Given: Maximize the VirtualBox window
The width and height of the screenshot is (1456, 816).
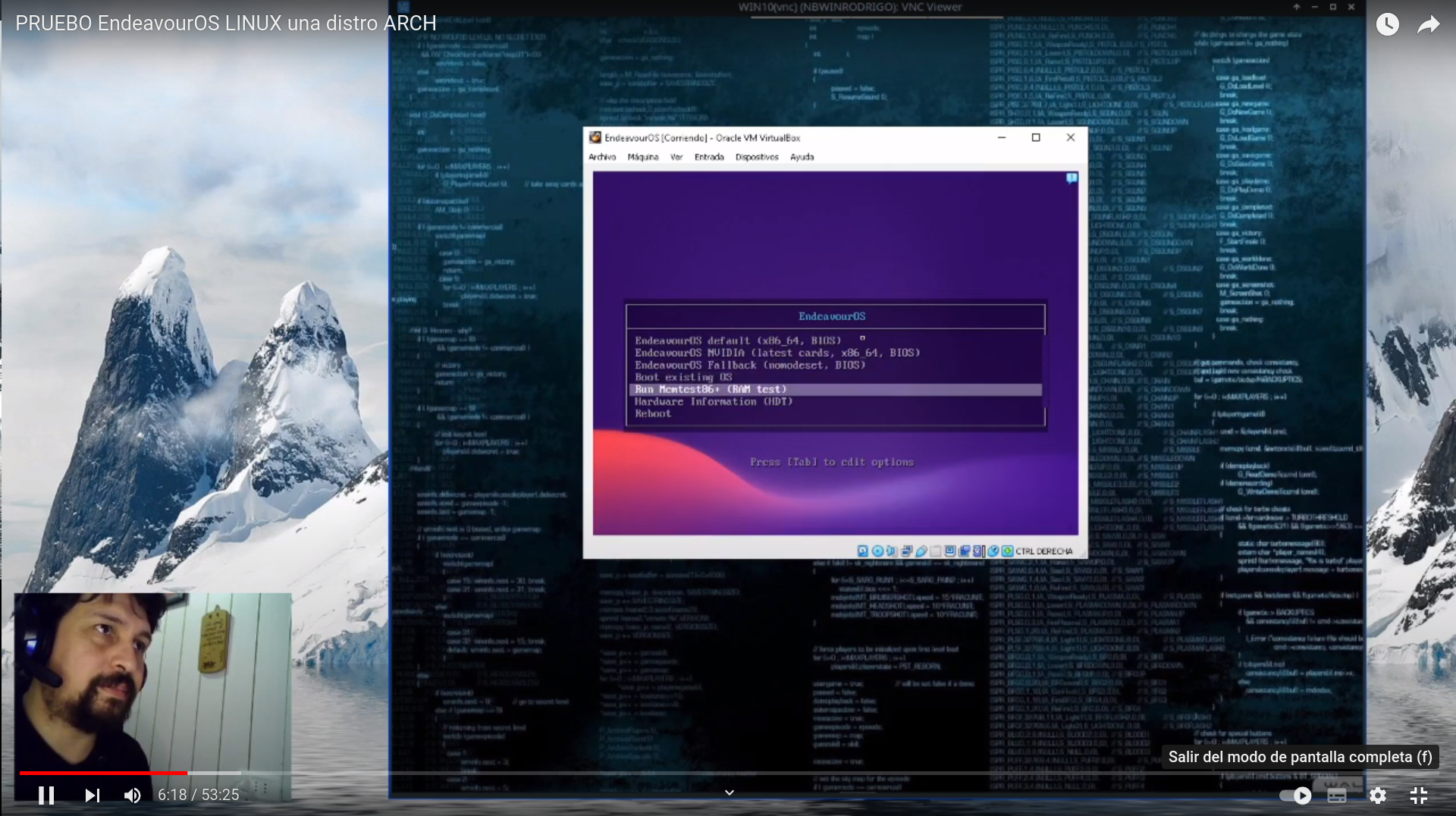Looking at the screenshot, I should 1036,137.
